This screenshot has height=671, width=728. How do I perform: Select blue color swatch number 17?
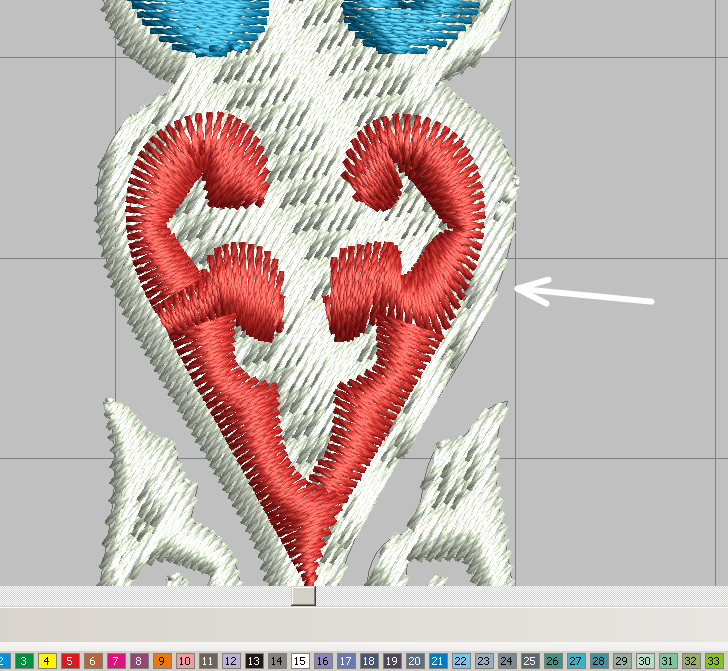[346, 661]
